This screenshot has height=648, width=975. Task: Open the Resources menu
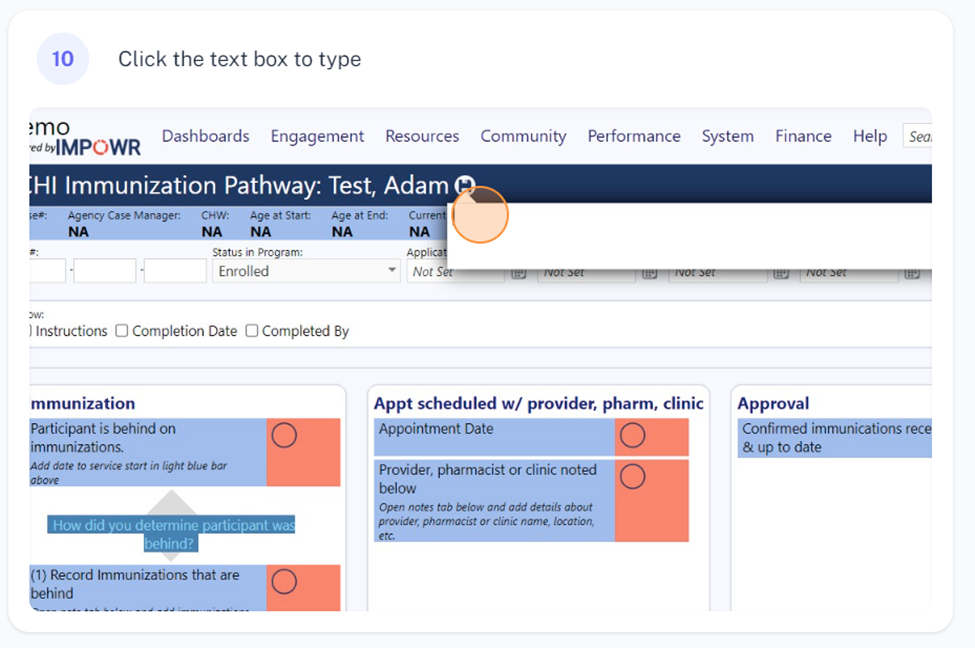coord(422,136)
